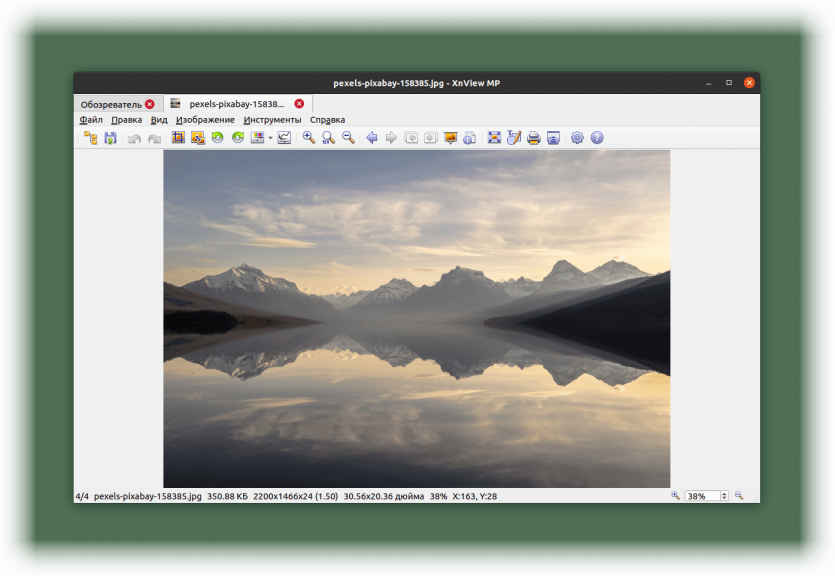Toggle fullscreen view icon in toolbar
Image resolution: width=835 pixels, height=576 pixels.
point(494,138)
